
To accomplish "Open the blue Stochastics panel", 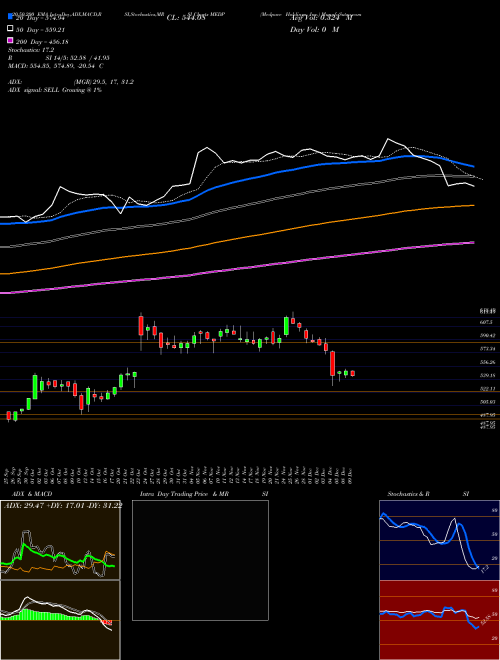I will tap(439, 540).
